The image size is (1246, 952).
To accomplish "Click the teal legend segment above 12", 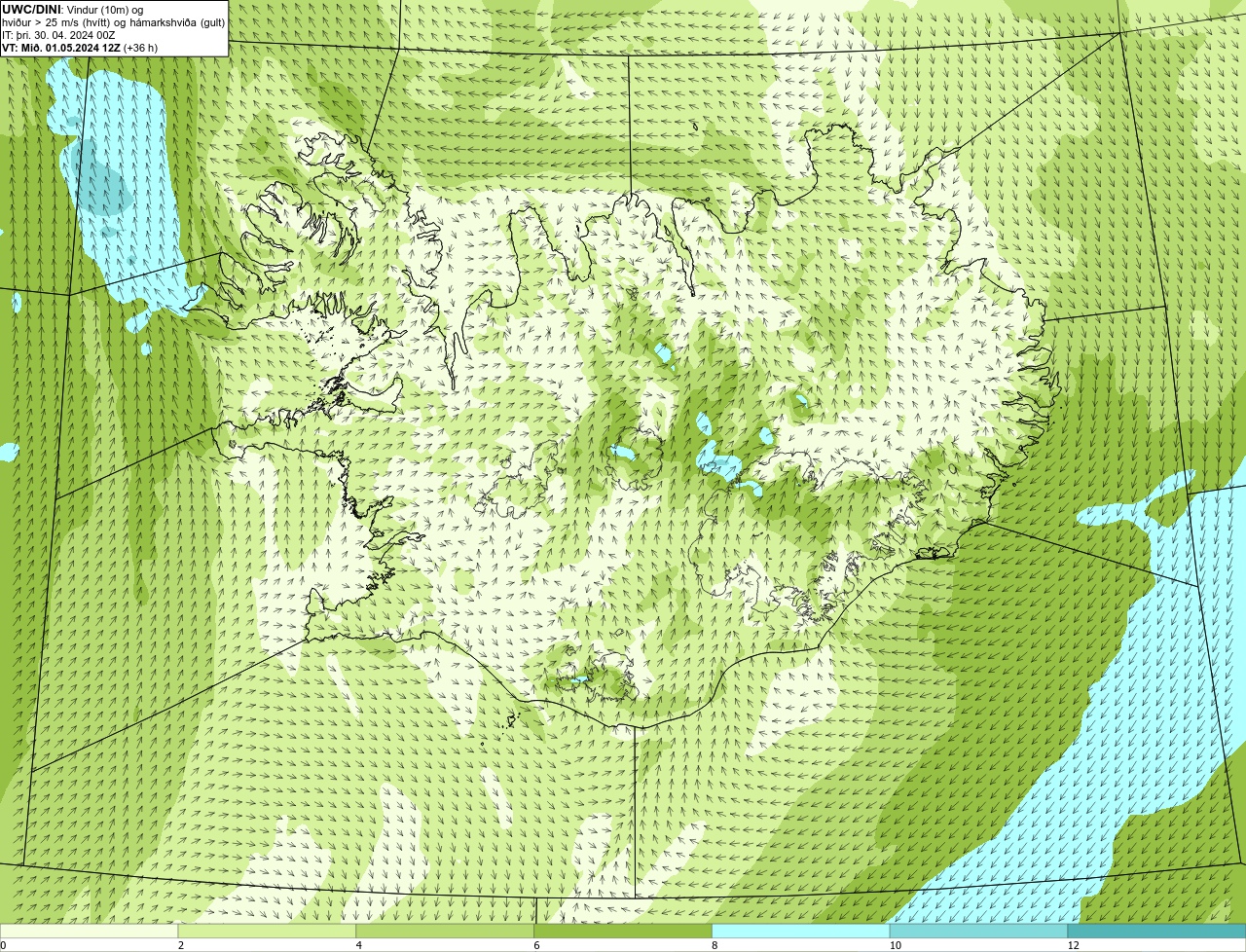I will [x=1156, y=931].
